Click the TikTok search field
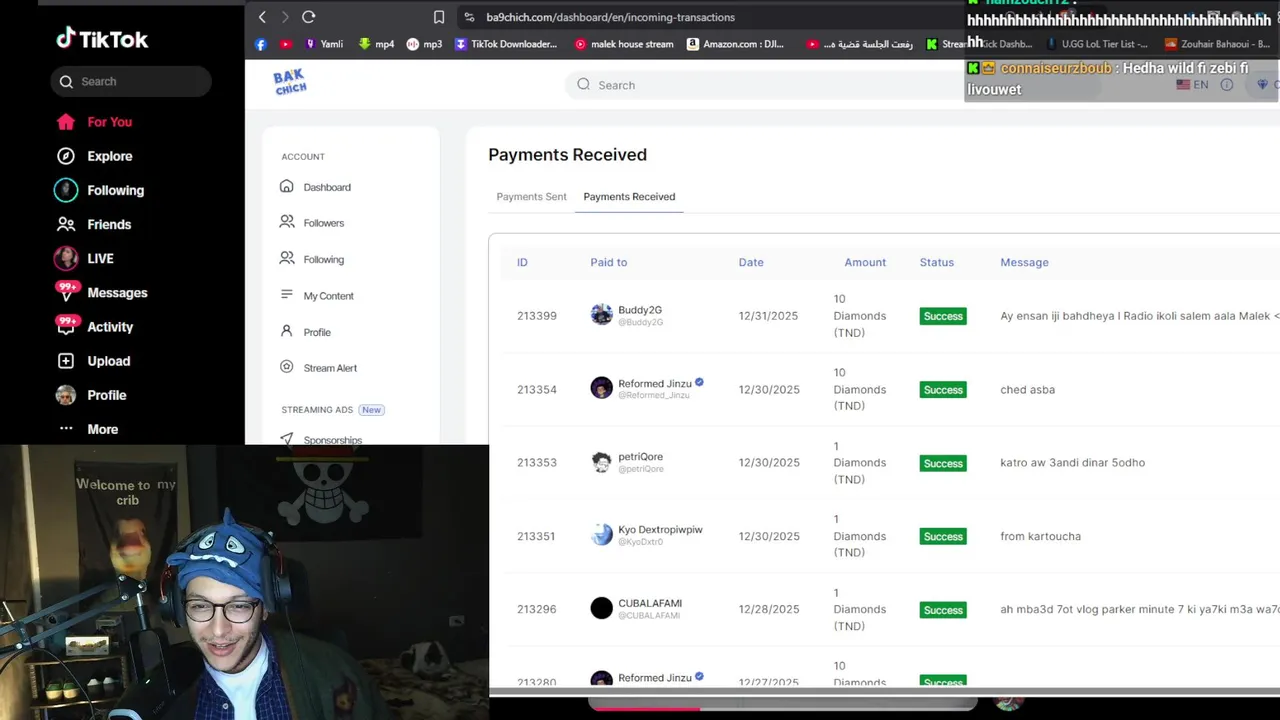Viewport: 1280px width, 720px height. [131, 82]
